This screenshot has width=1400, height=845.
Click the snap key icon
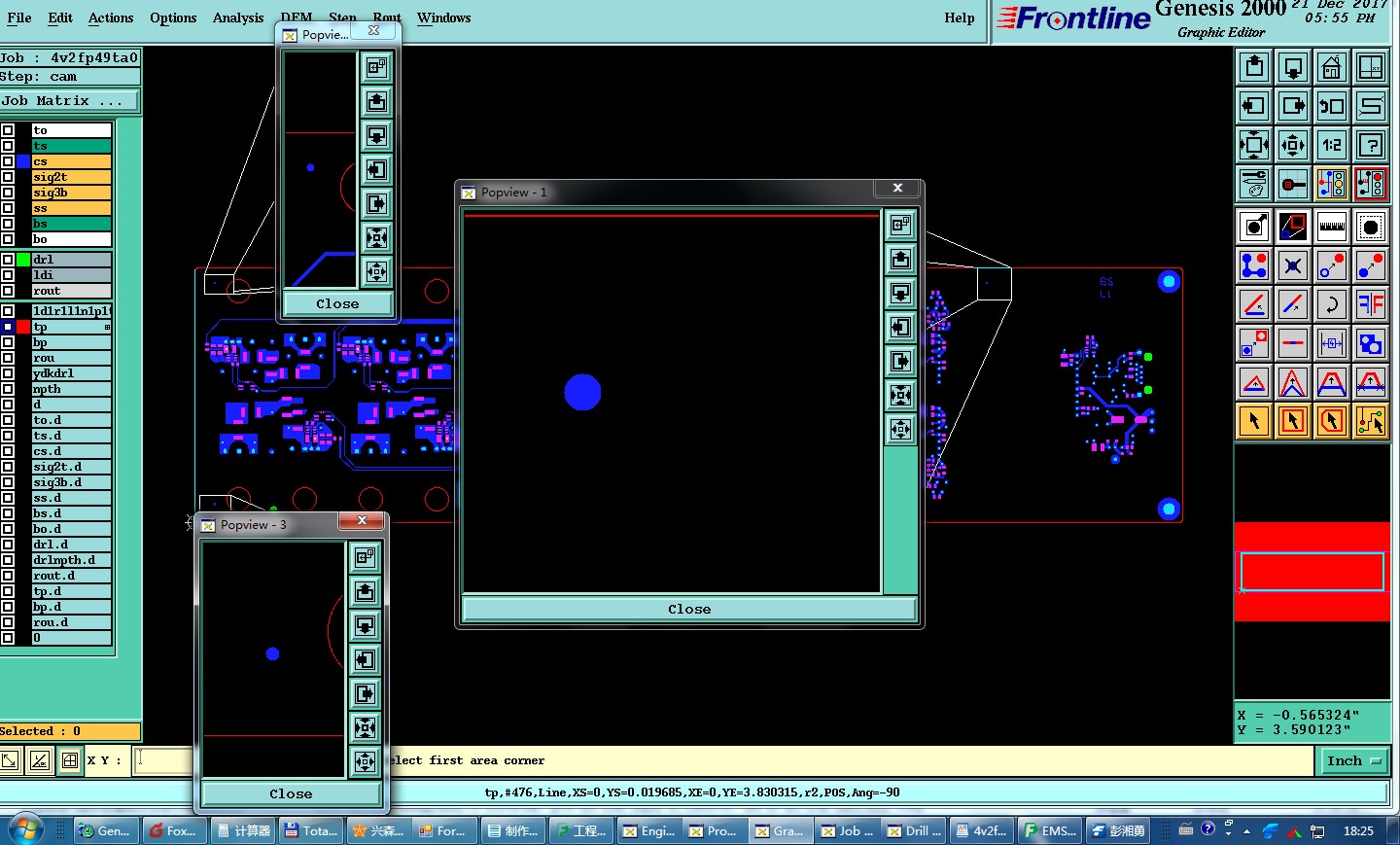point(1293,184)
